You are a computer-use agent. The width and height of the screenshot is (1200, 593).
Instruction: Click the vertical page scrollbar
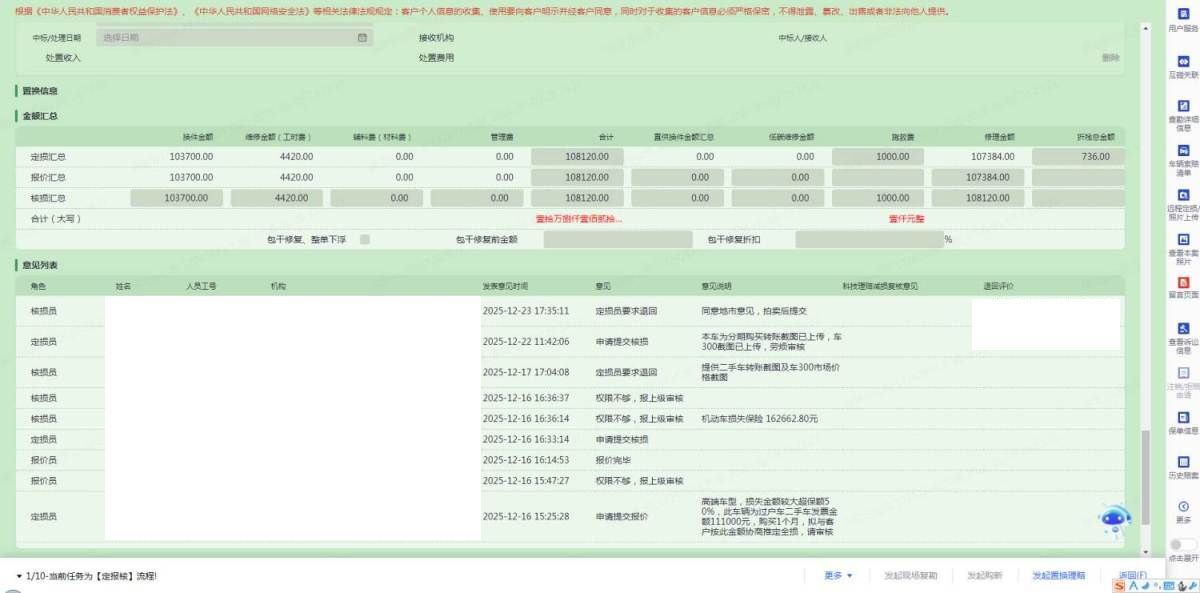tap(1145, 470)
